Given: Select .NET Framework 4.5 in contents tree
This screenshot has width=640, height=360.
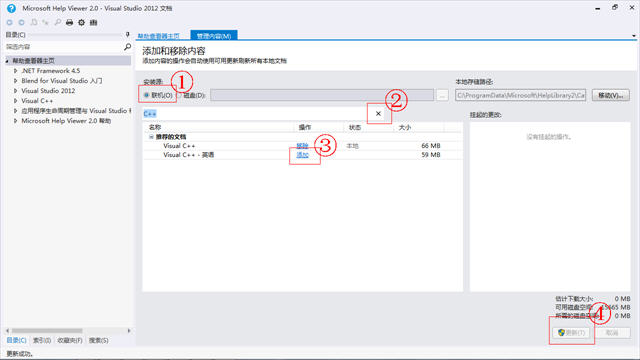Looking at the screenshot, I should [51, 71].
